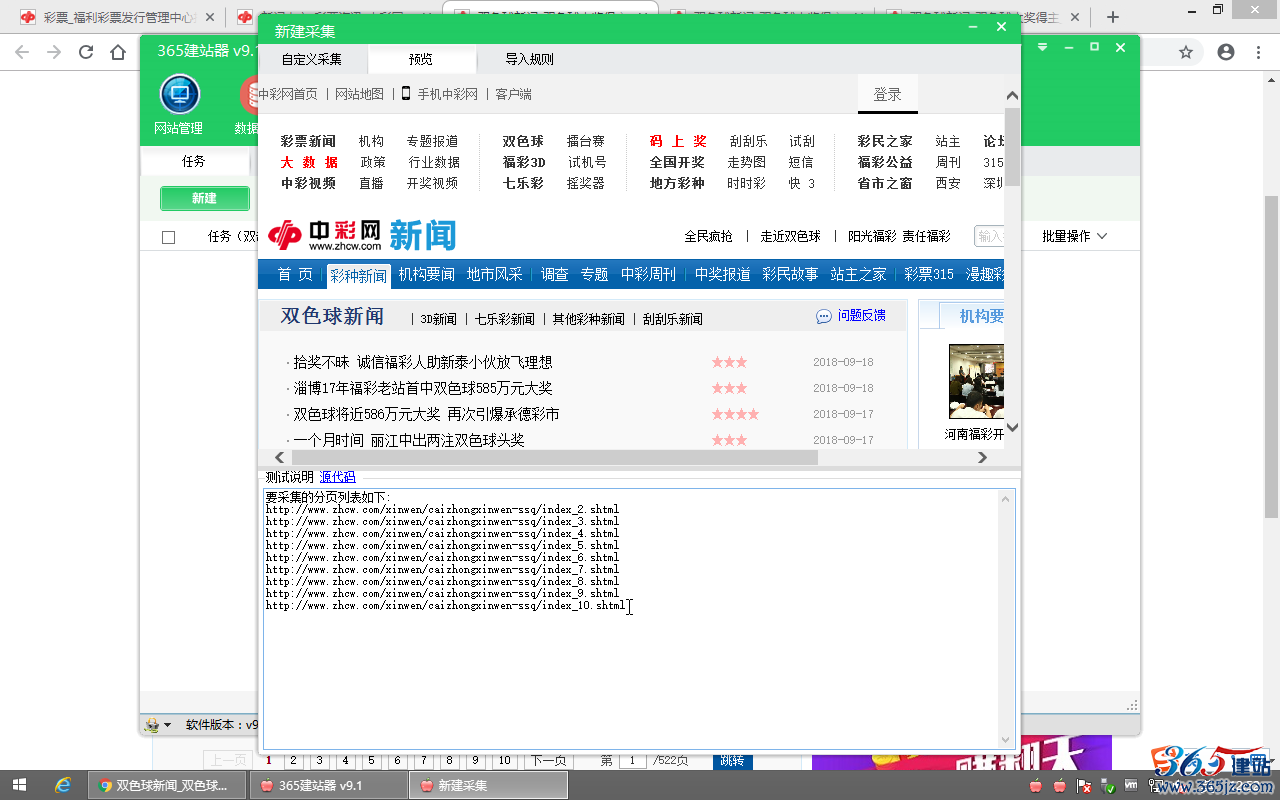Image resolution: width=1280 pixels, height=800 pixels.
Task: Open the Chrome profile avatar icon
Action: (1226, 52)
